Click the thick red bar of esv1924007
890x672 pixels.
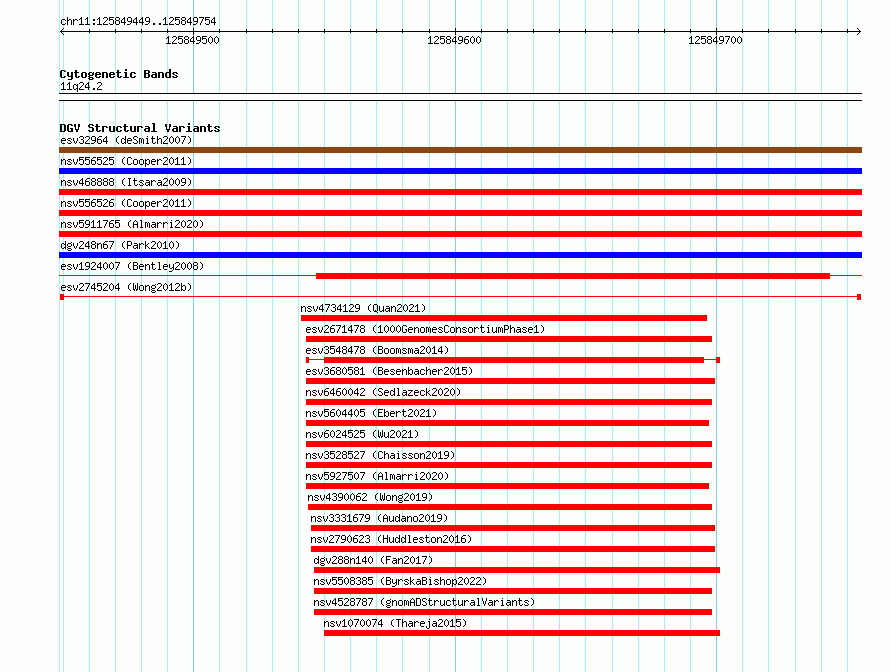(x=573, y=276)
